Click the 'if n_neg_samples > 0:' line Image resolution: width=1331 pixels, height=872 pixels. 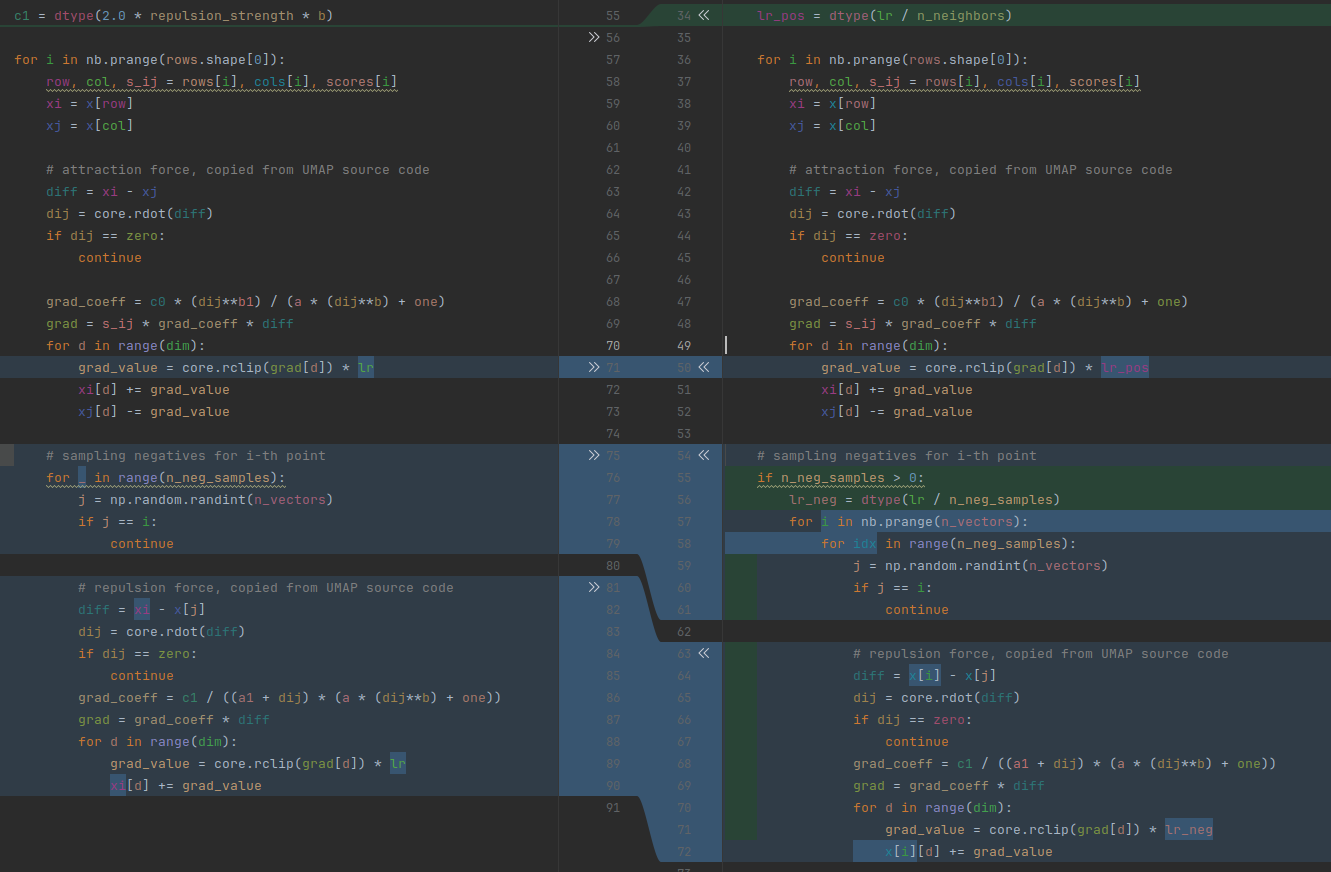(841, 477)
